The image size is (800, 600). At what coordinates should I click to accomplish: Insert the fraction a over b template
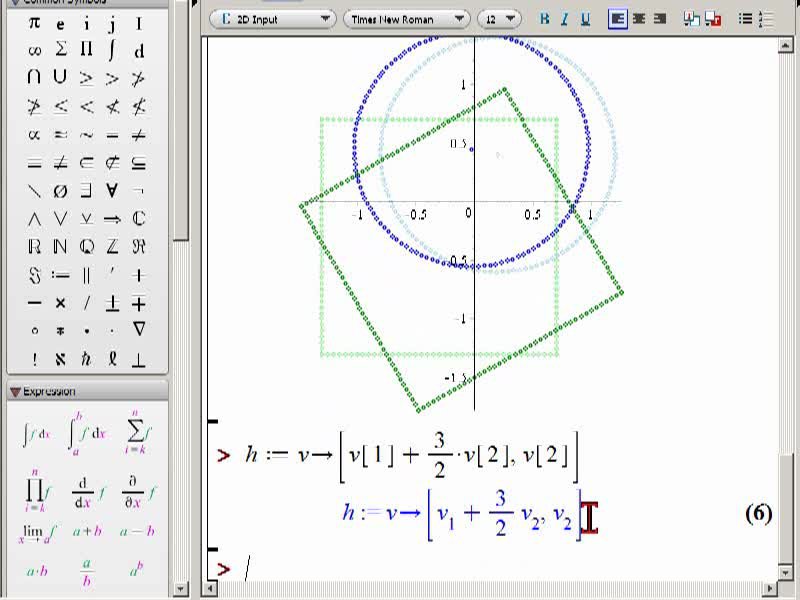point(87,571)
